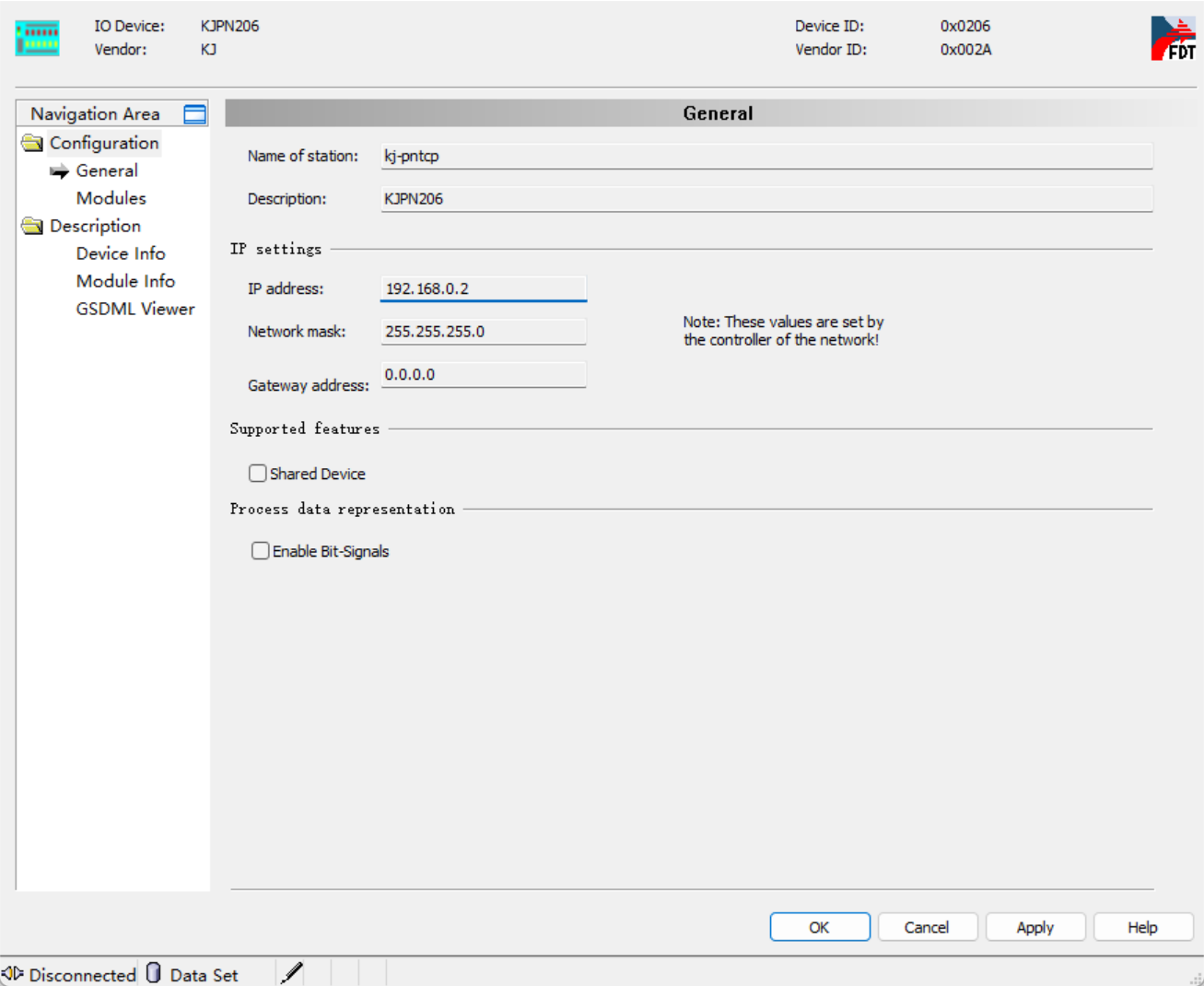
Task: Click the Configuration folder icon
Action: click(x=32, y=143)
